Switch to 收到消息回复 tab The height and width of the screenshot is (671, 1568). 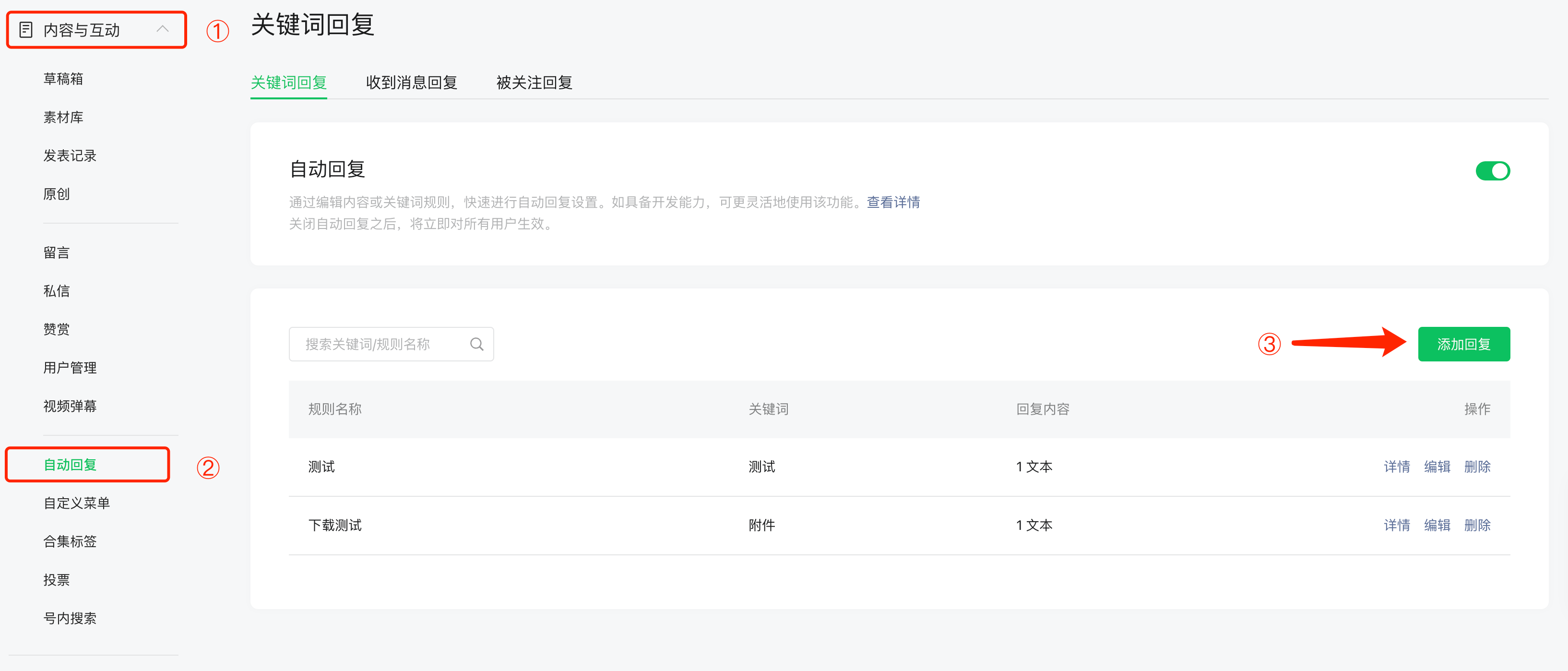click(412, 83)
